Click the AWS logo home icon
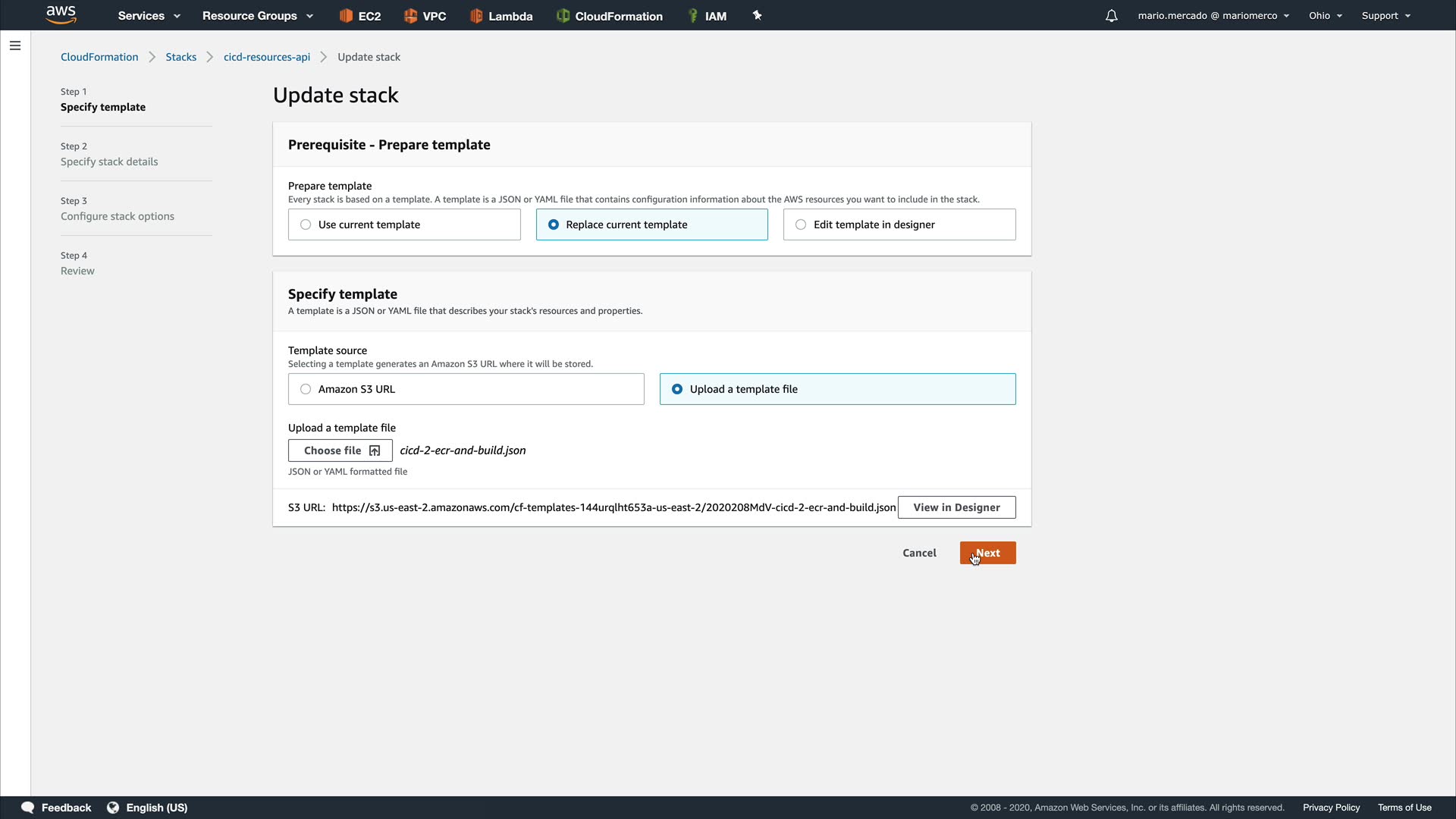Image resolution: width=1456 pixels, height=819 pixels. 61,14
